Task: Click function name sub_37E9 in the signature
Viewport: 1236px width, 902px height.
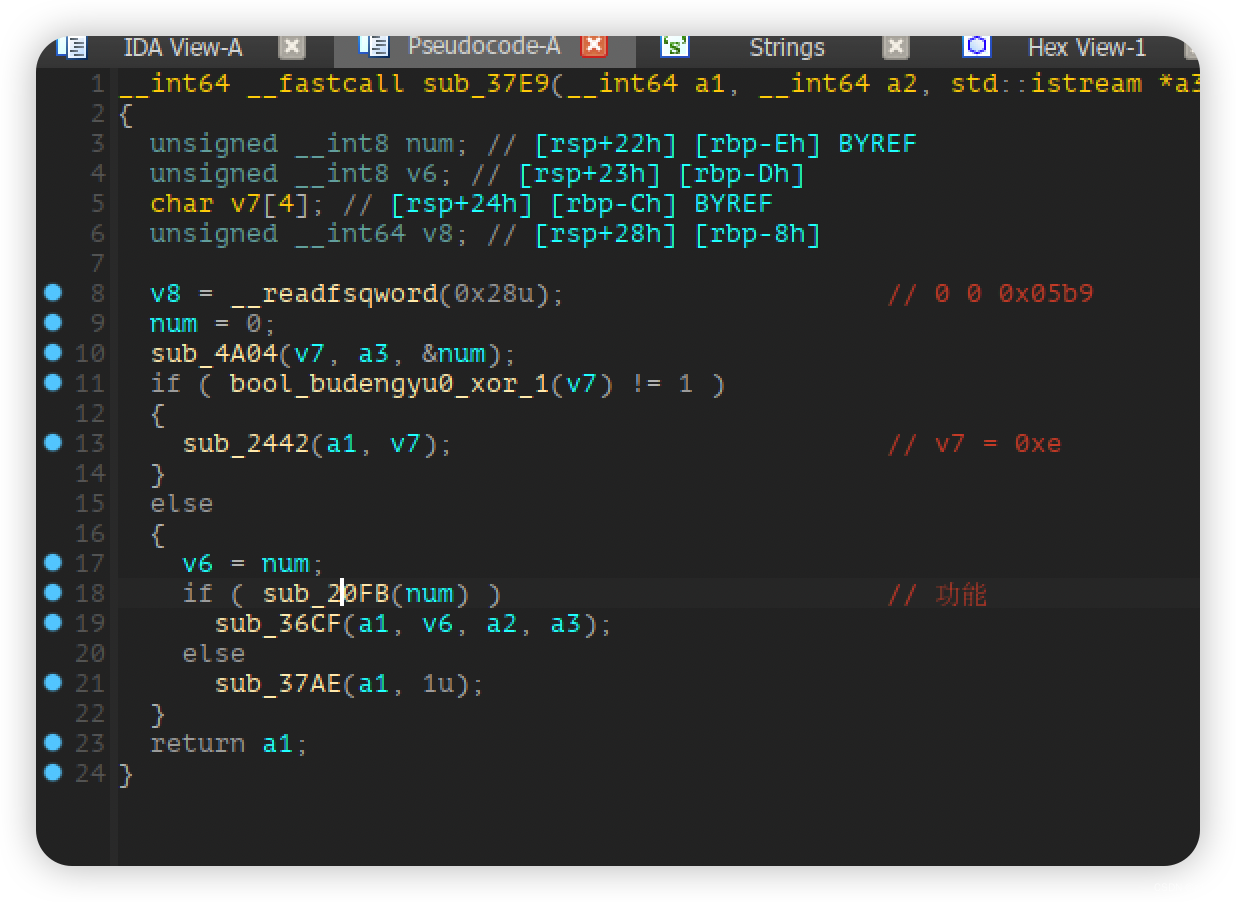Action: [x=486, y=83]
